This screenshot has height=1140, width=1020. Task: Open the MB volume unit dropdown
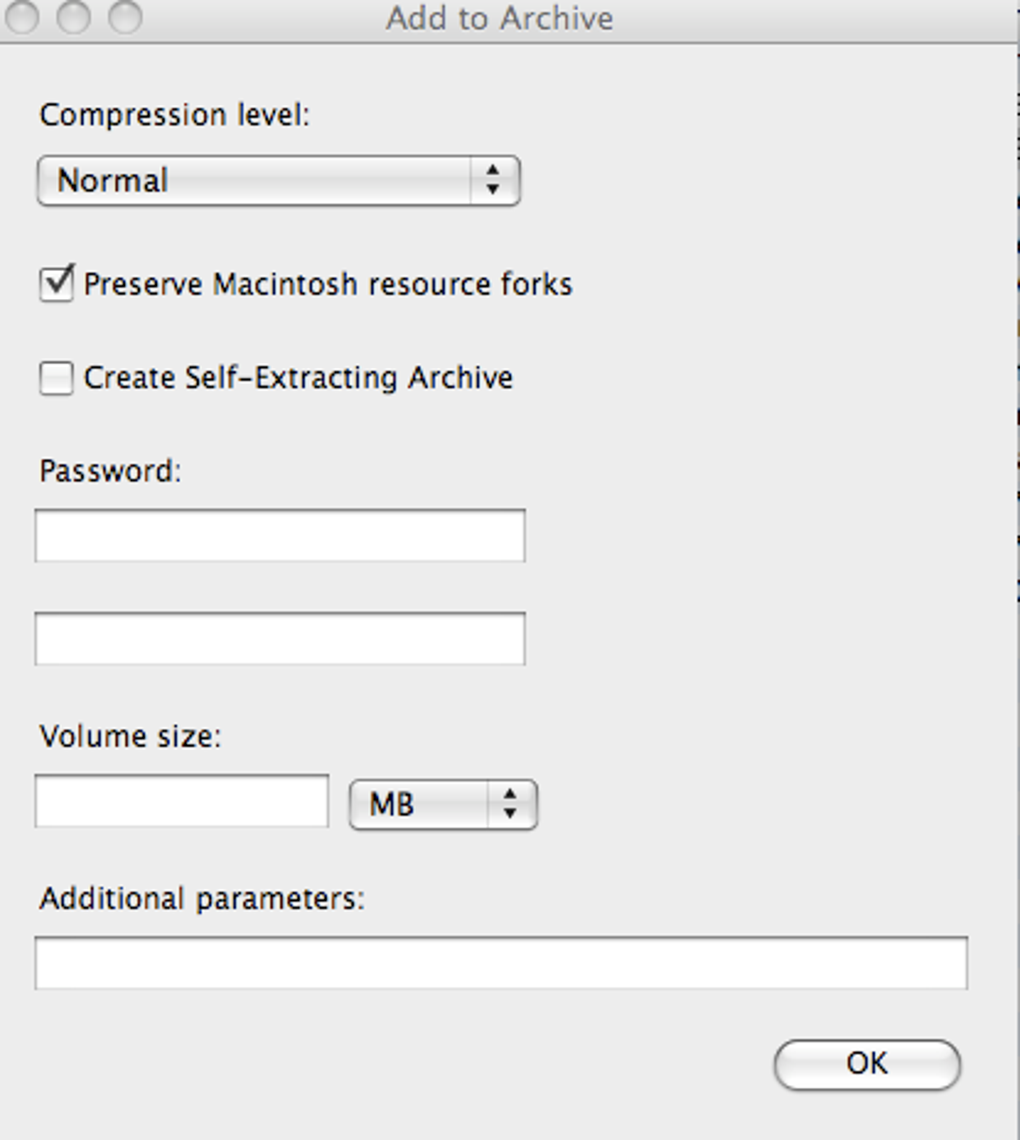click(x=420, y=805)
